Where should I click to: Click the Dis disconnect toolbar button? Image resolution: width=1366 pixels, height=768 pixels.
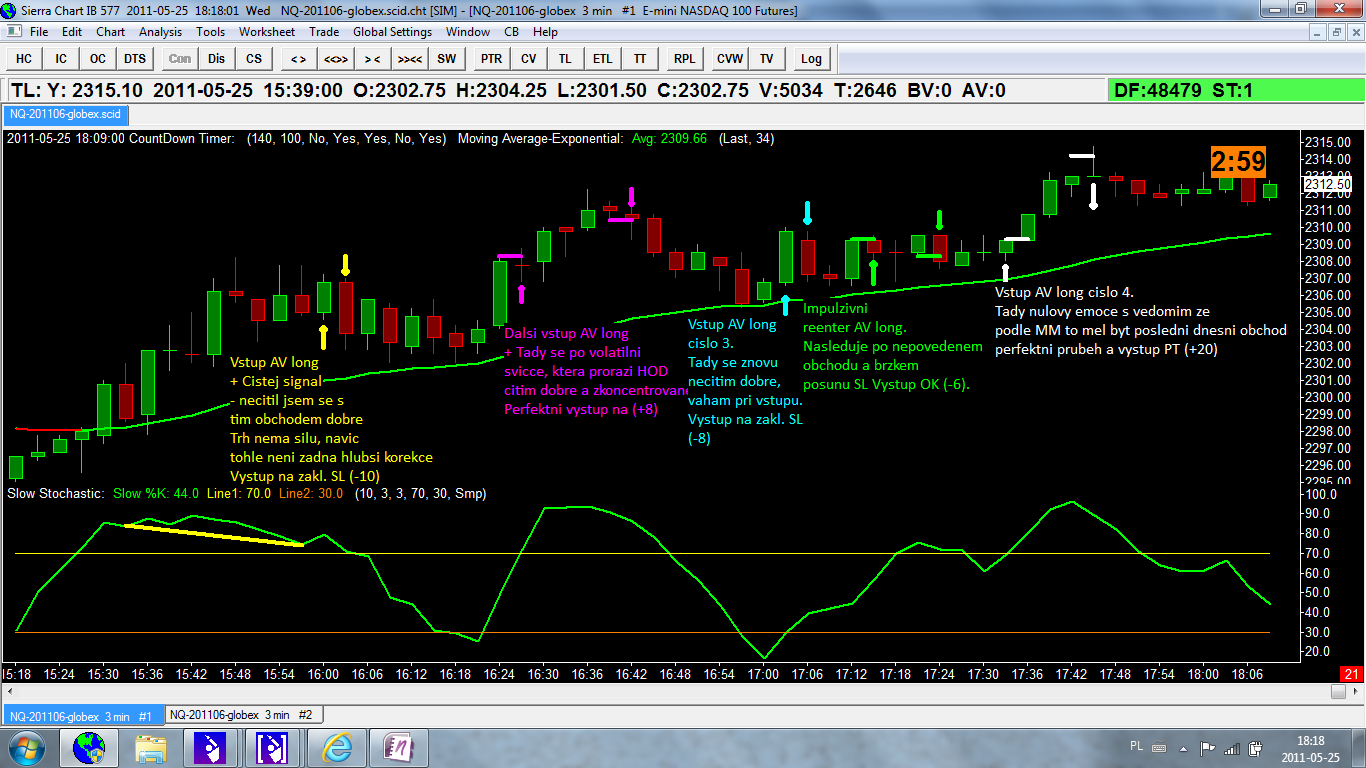pyautogui.click(x=217, y=59)
